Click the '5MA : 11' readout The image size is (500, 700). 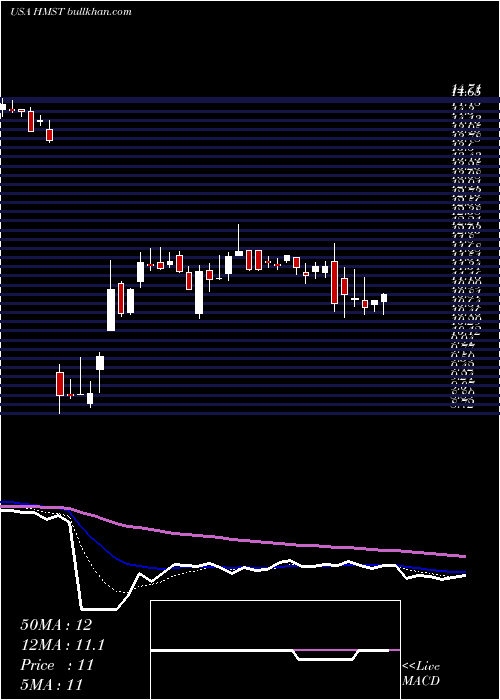click(51, 684)
